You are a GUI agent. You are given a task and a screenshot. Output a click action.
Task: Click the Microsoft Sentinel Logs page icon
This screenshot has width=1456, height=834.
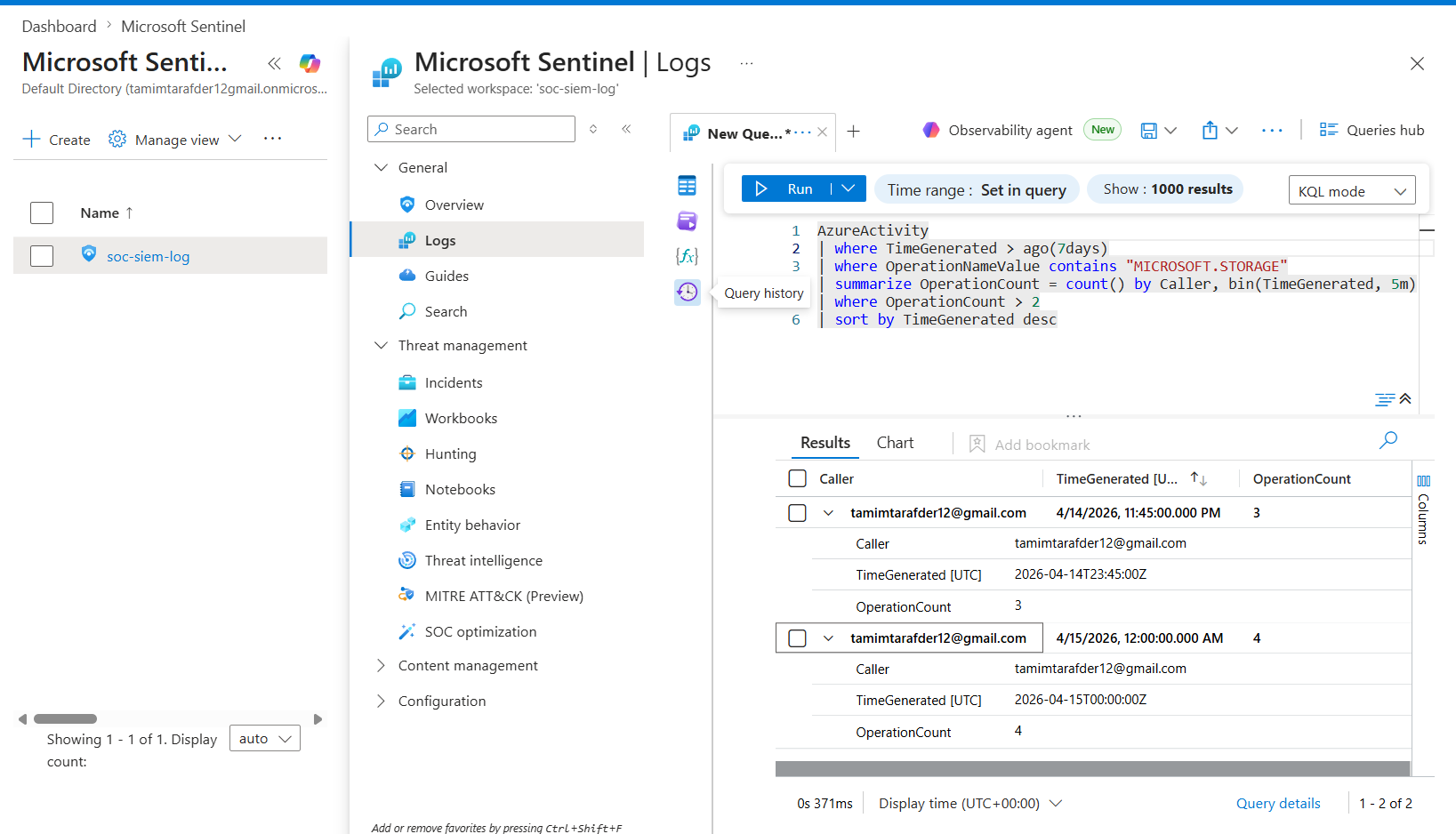[387, 73]
